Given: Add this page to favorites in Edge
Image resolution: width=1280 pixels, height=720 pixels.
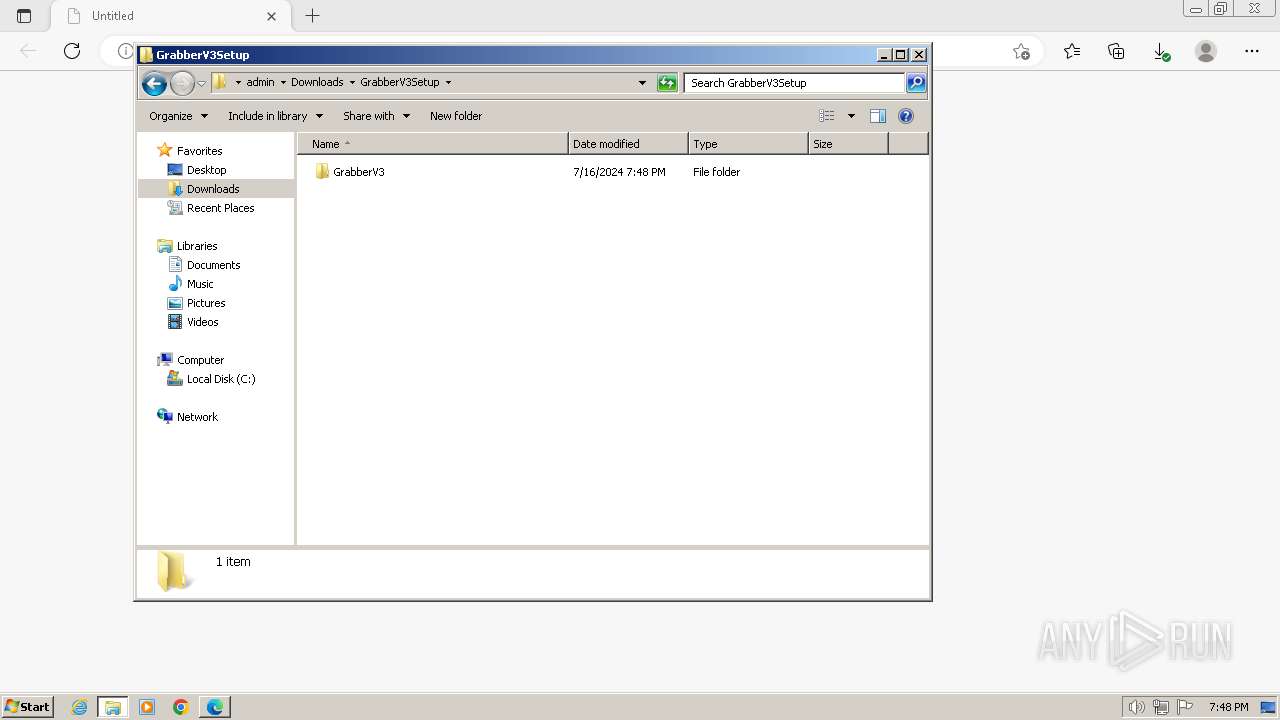Looking at the screenshot, I should coord(1021,51).
